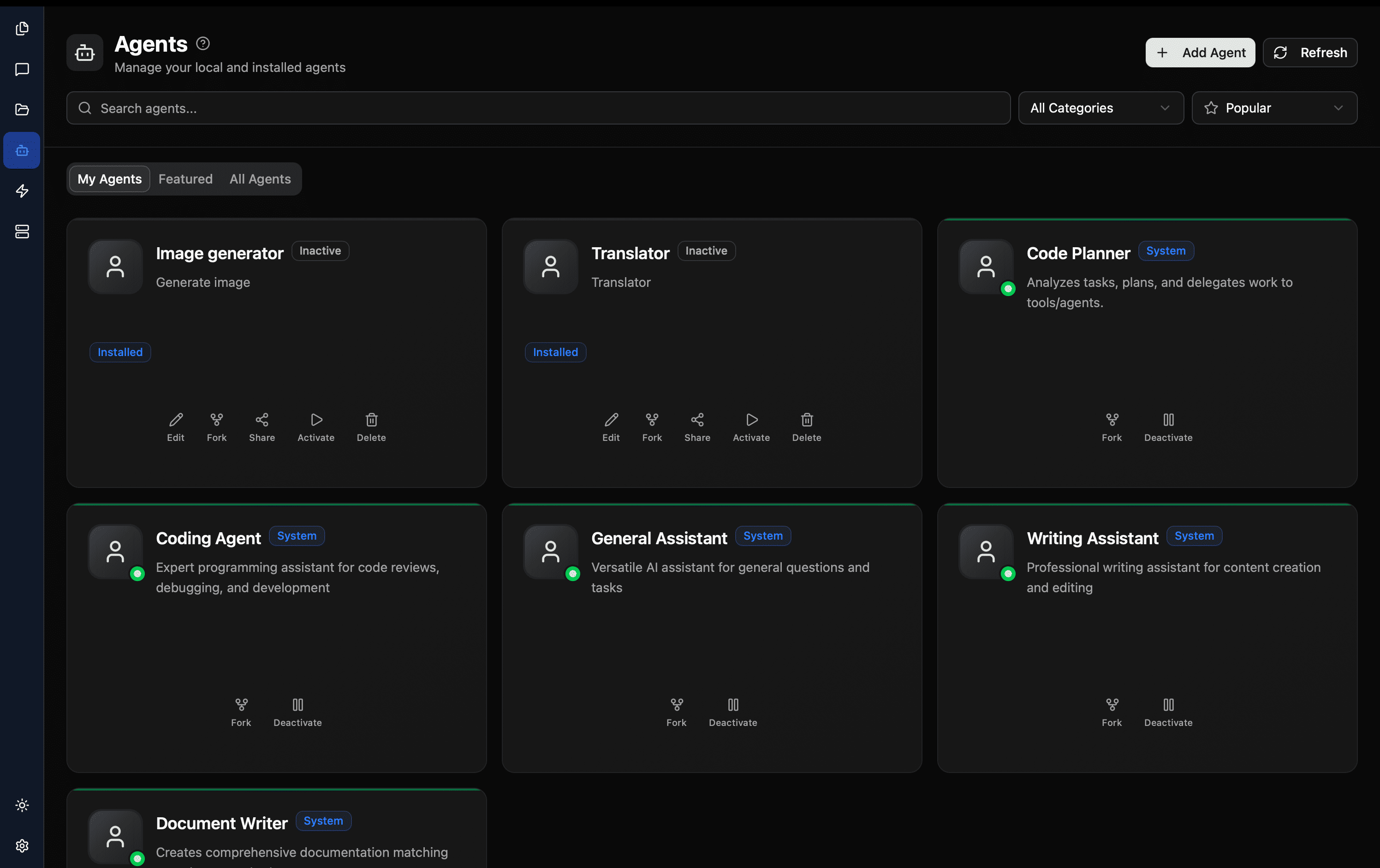Open the Popular sort dropdown
Screen dimensions: 1380x868
(1274, 108)
